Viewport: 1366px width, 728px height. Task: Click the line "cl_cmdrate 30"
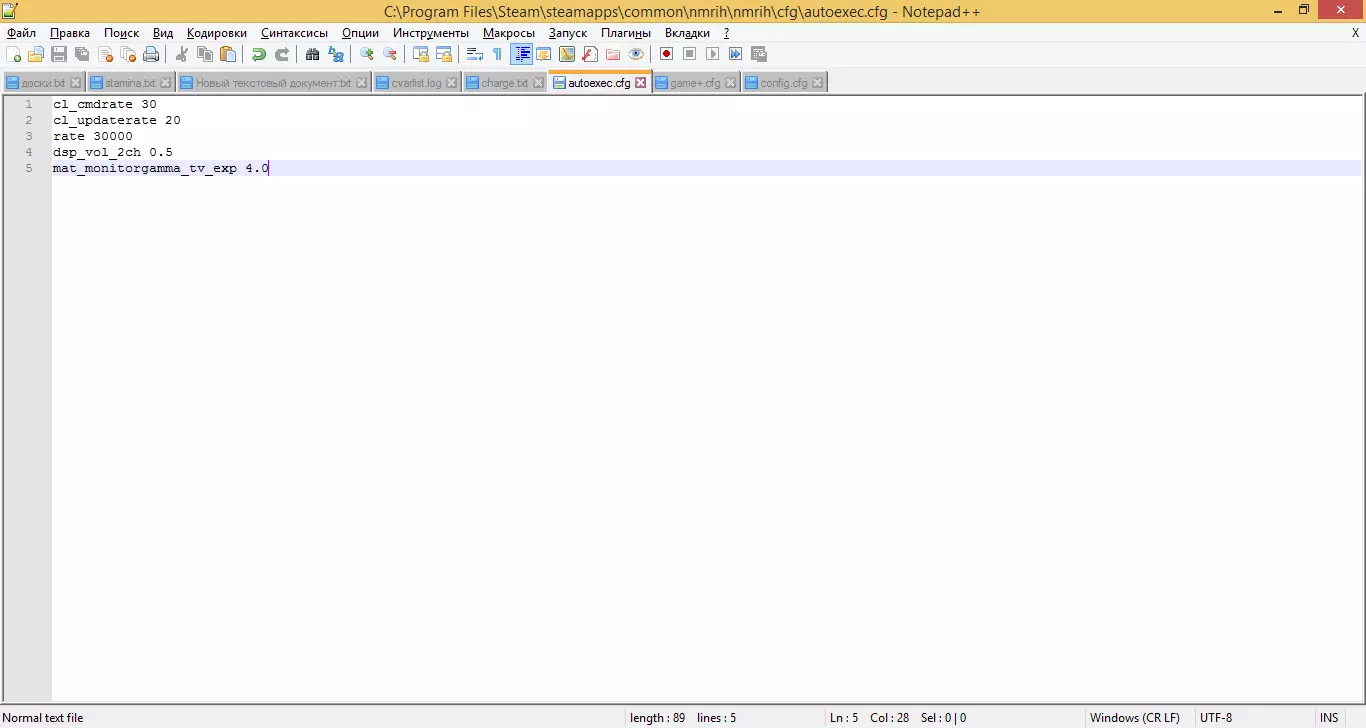[x=105, y=104]
